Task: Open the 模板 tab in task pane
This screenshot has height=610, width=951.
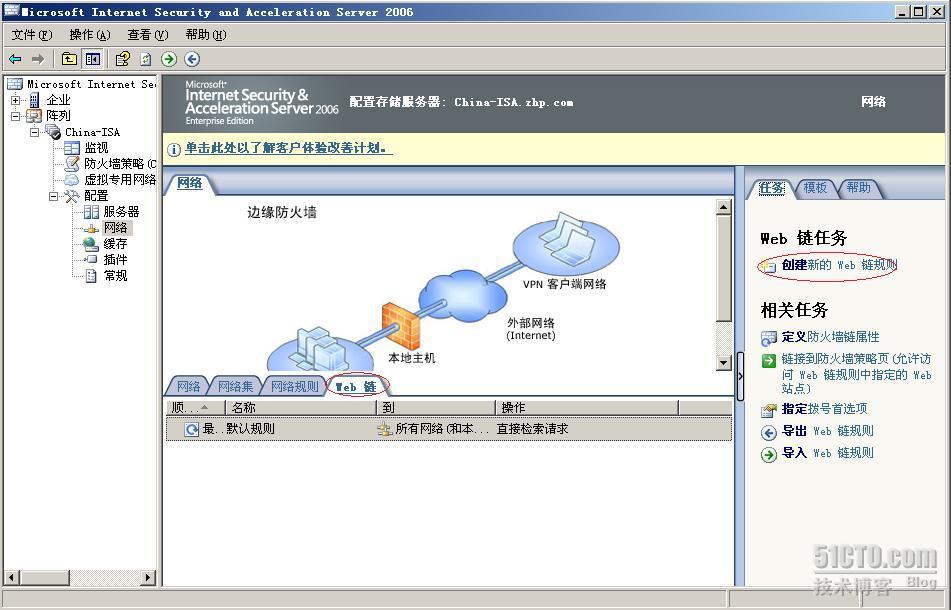Action: tap(815, 188)
